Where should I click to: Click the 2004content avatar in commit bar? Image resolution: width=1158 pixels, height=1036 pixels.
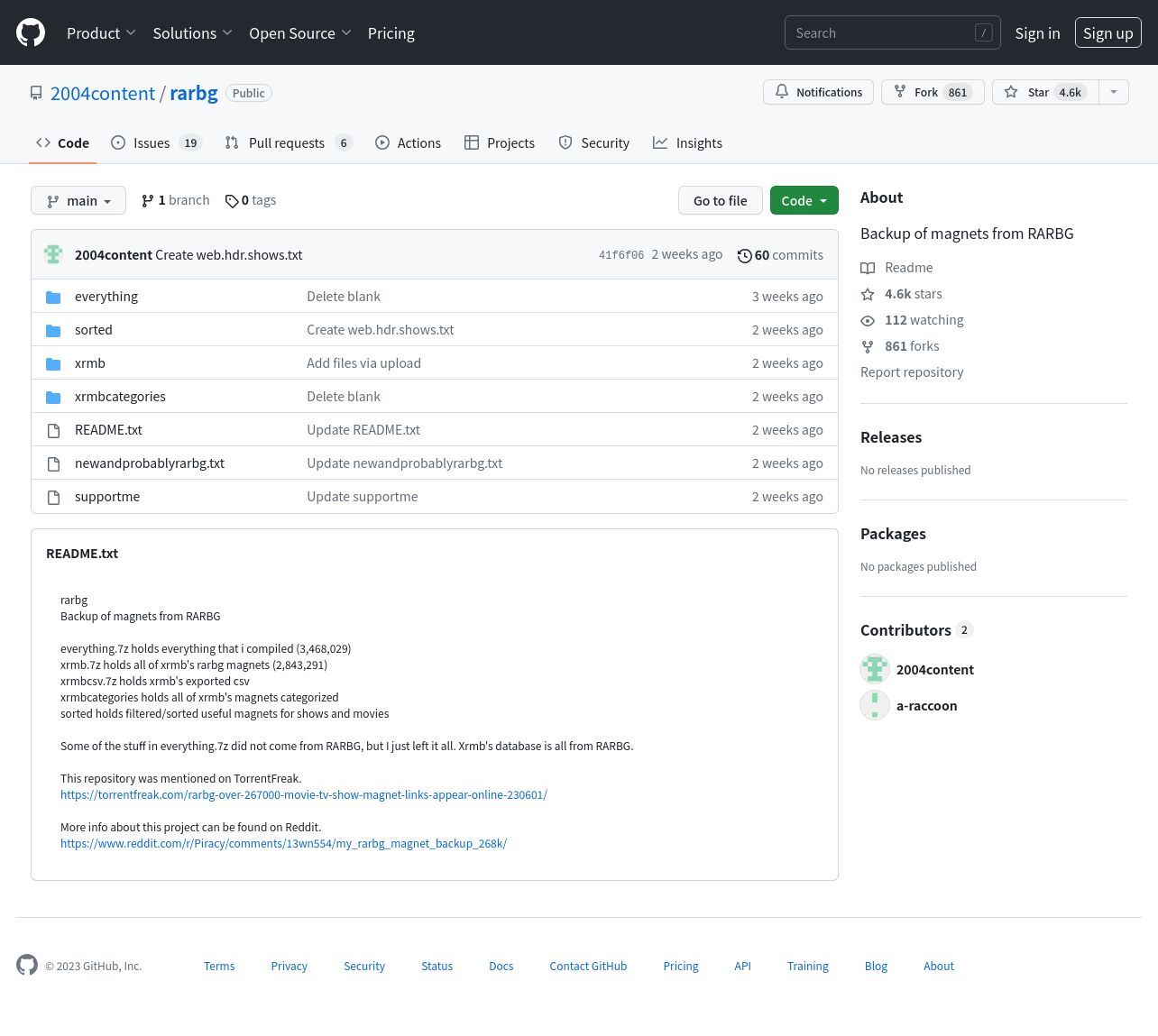click(x=53, y=254)
